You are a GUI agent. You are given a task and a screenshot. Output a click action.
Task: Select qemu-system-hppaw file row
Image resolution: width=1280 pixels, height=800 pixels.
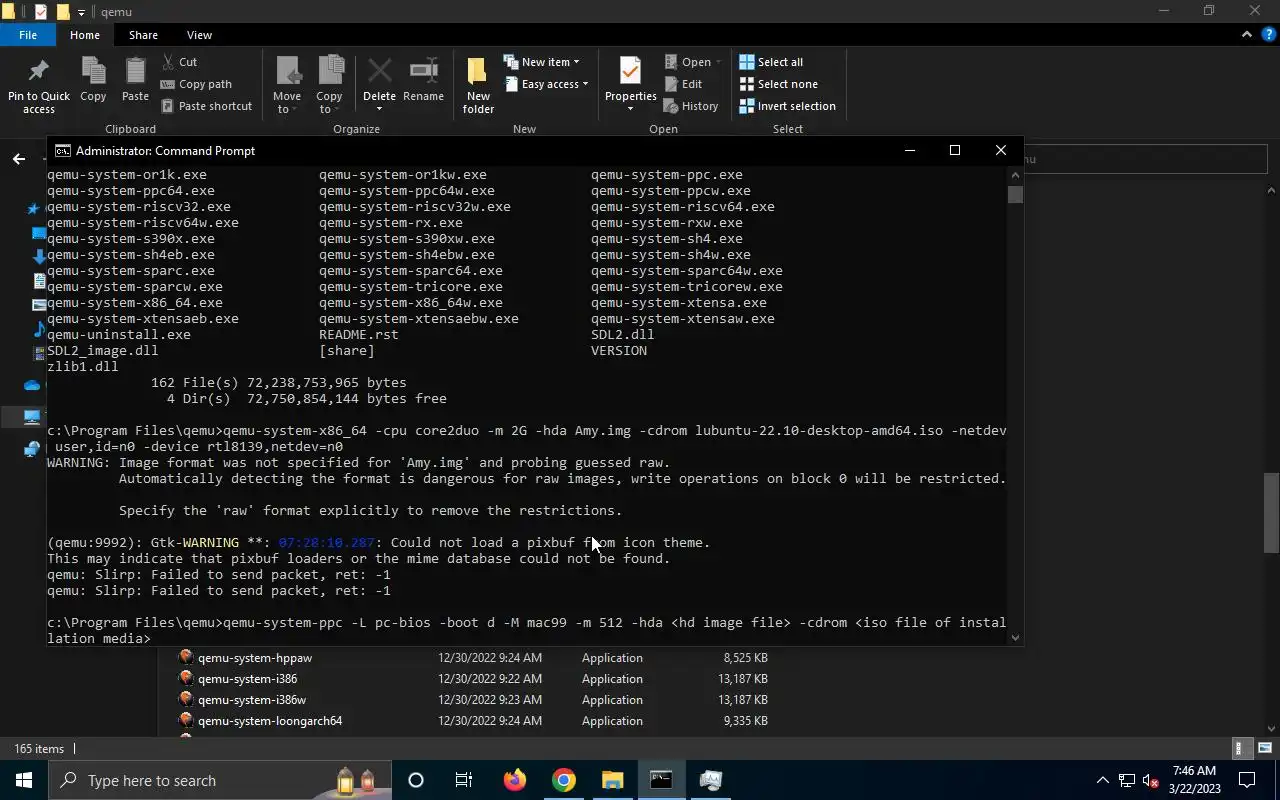click(x=472, y=658)
